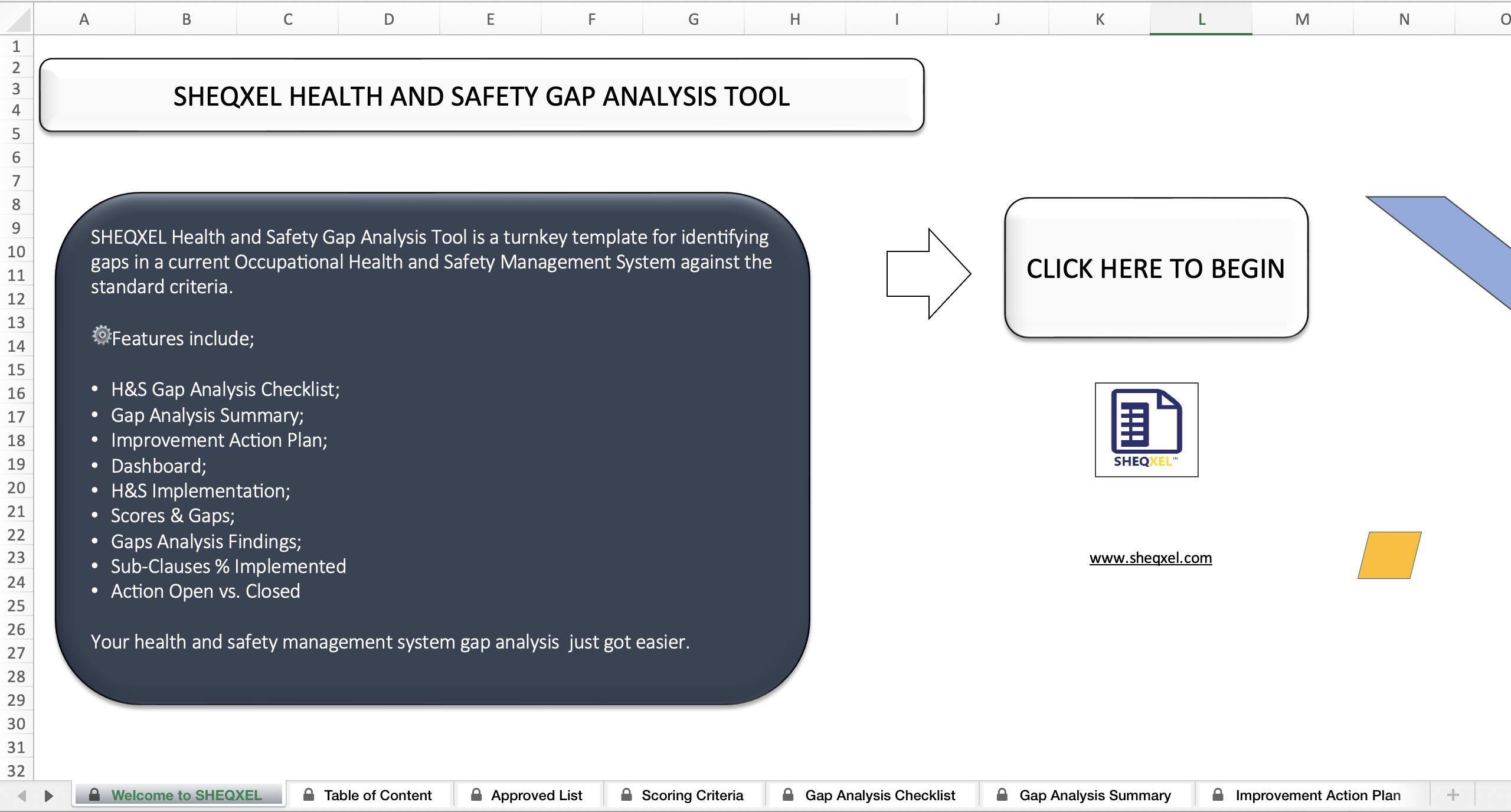The height and width of the screenshot is (812, 1511).
Task: Click the 'Sub-Clauses % Implemented' bullet text
Action: [228, 567]
